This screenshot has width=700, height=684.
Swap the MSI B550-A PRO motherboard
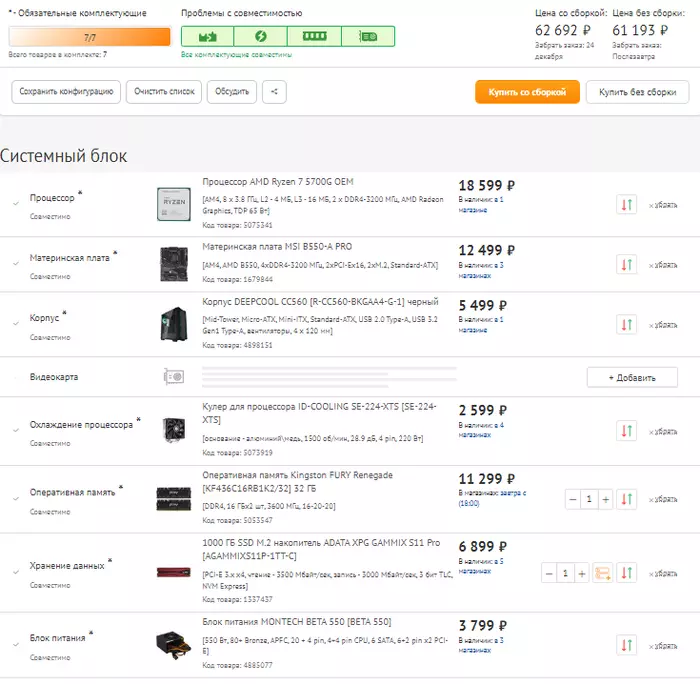click(x=626, y=265)
